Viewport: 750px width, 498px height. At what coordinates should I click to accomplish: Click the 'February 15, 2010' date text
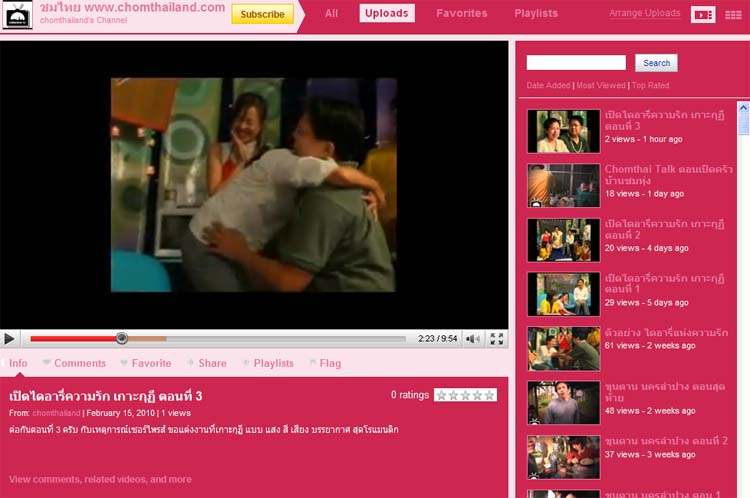[x=121, y=413]
